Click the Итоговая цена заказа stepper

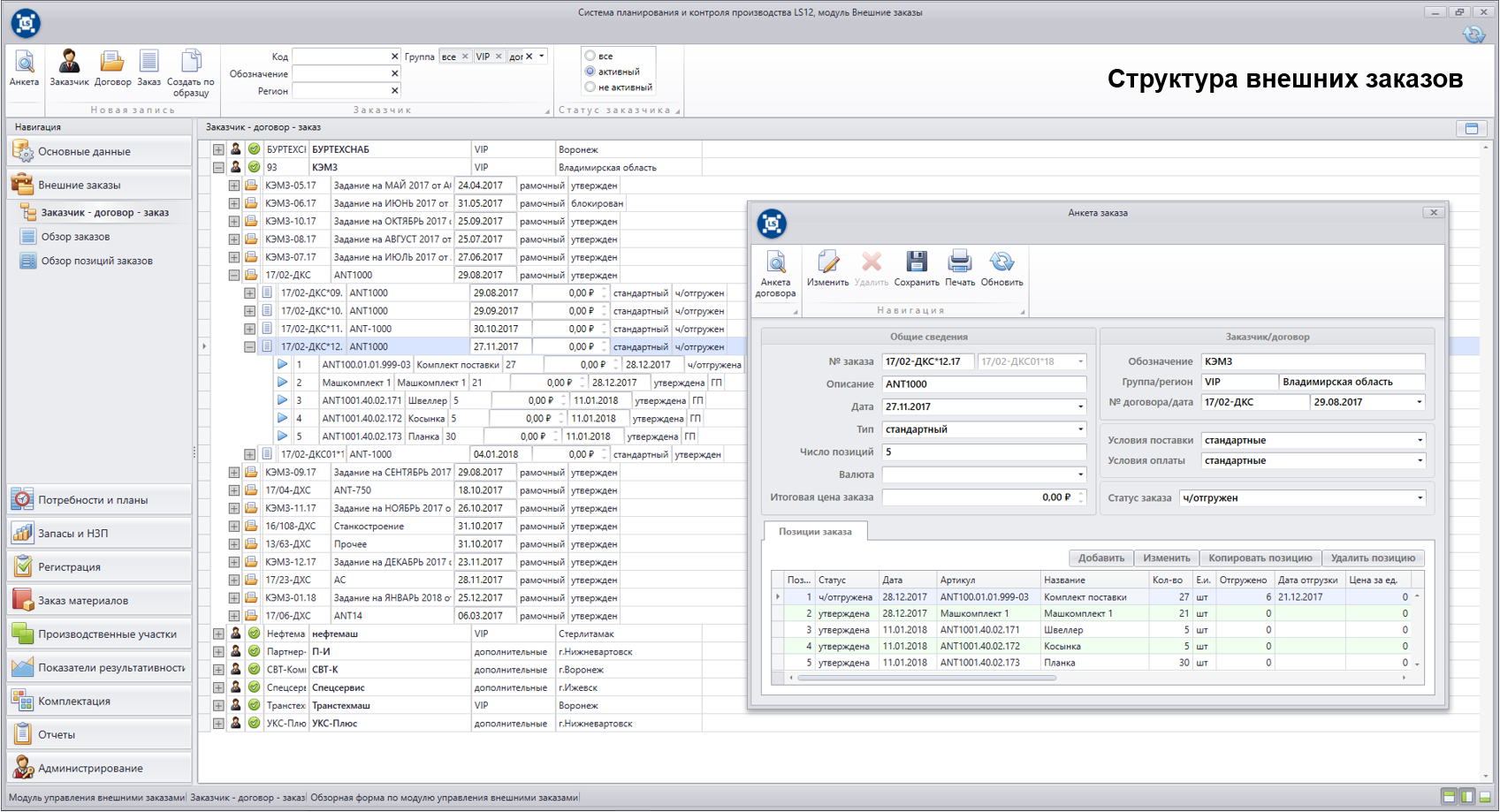point(1080,497)
